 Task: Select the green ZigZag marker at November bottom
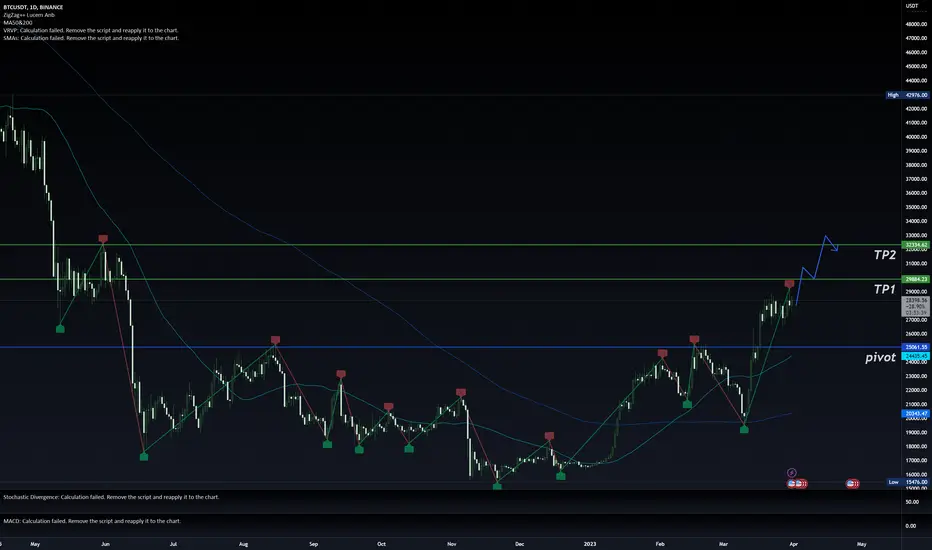[497, 486]
